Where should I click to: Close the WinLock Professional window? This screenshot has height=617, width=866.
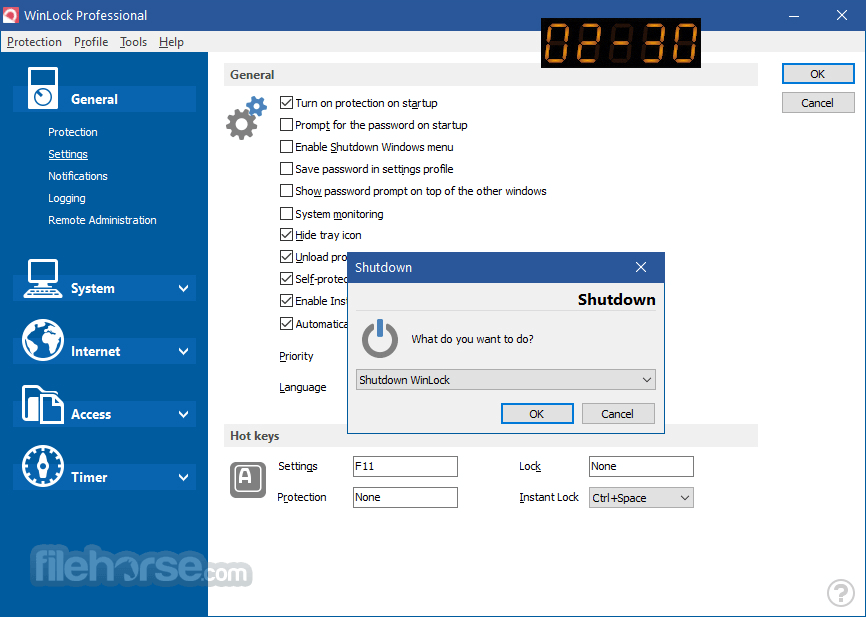[x=842, y=15]
